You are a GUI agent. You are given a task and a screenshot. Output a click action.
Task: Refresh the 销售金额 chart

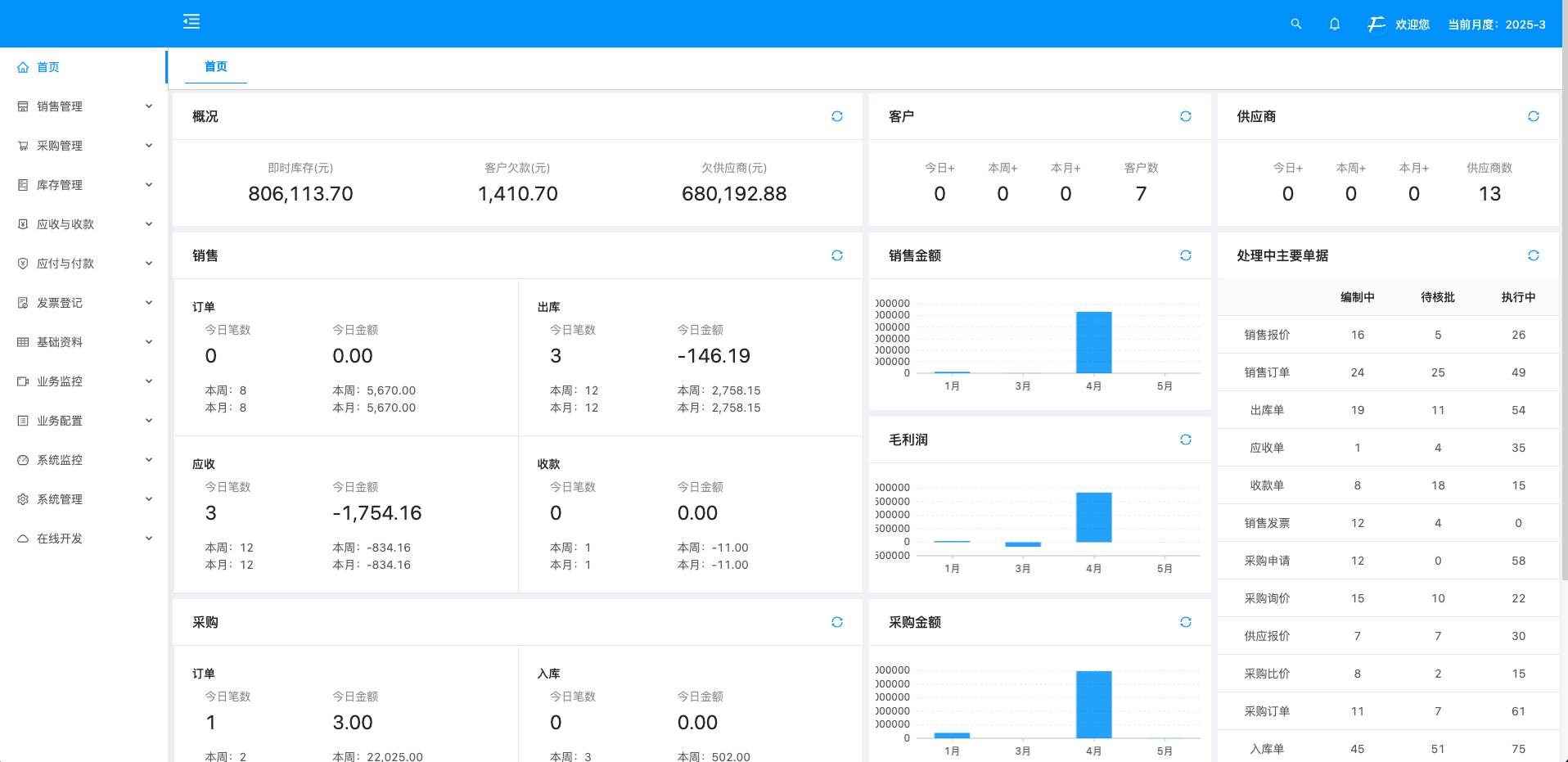coord(1185,255)
